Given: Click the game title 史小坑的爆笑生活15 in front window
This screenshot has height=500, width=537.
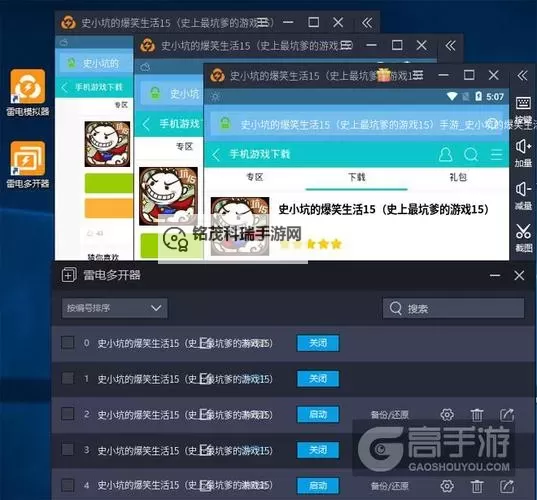Looking at the screenshot, I should [384, 209].
